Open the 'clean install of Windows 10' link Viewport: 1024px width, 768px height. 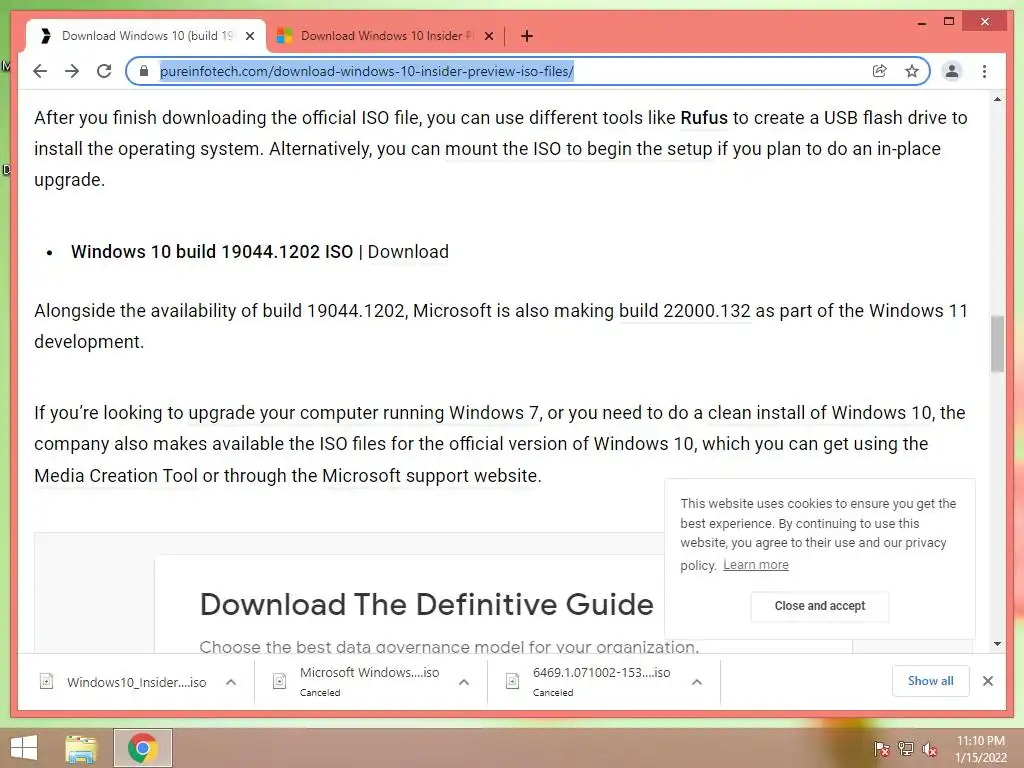[x=820, y=413]
